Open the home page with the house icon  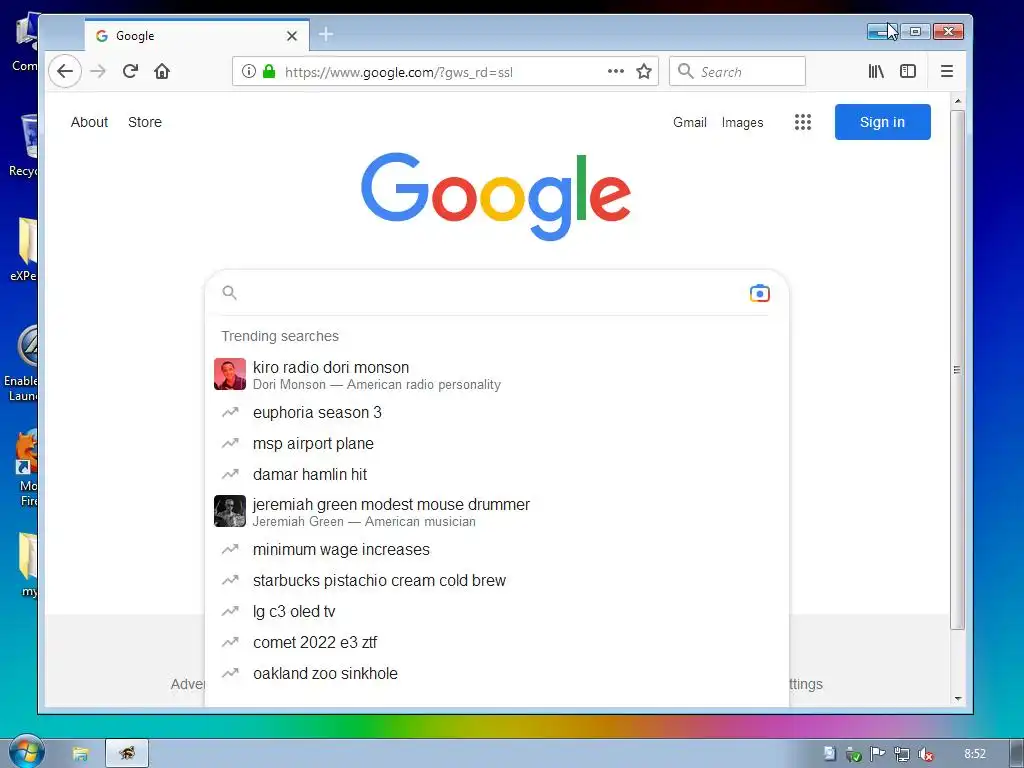coord(162,71)
